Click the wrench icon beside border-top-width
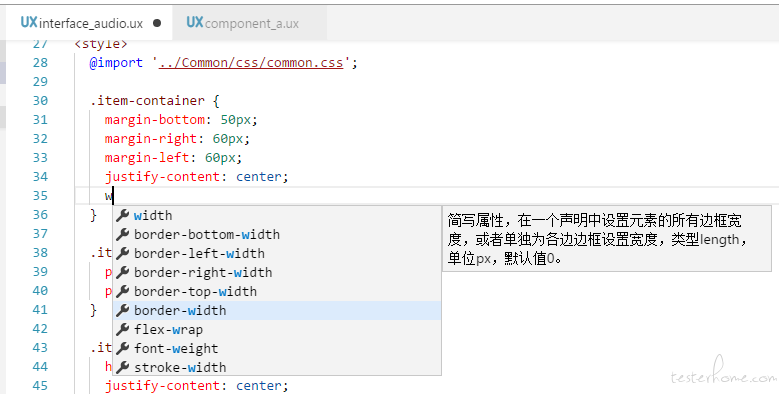 (x=123, y=291)
